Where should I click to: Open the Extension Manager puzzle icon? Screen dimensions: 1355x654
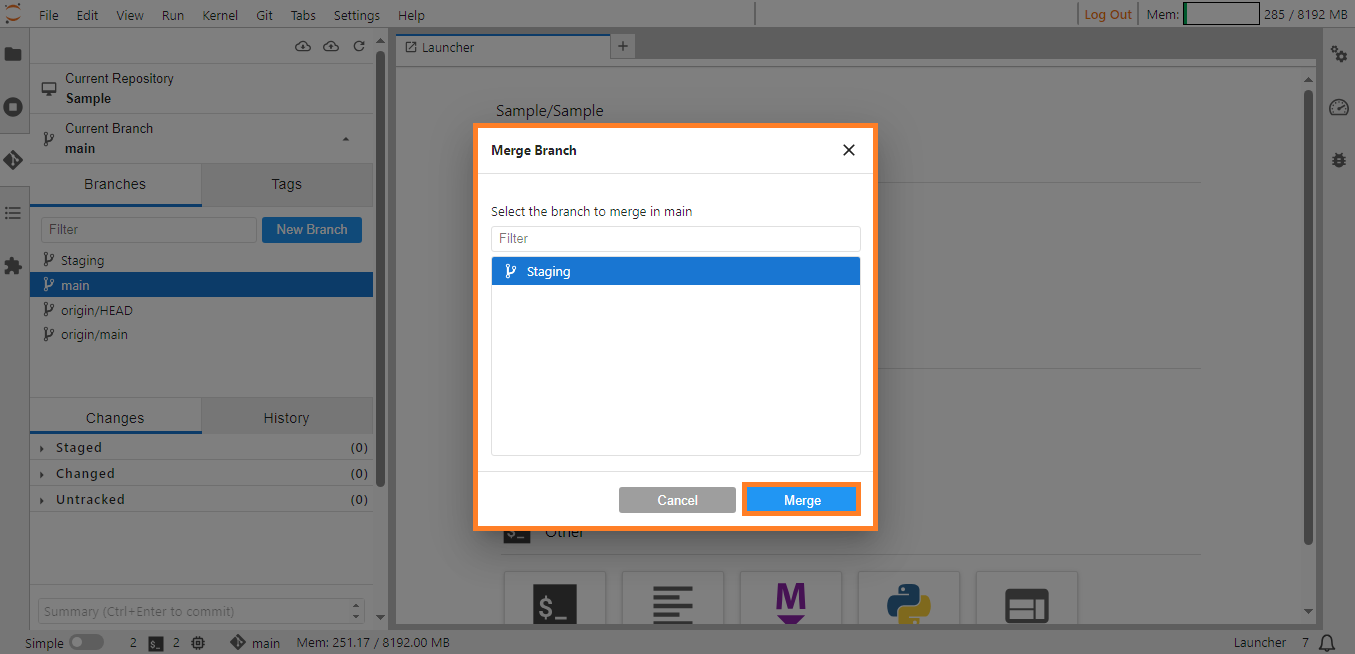coord(13,266)
